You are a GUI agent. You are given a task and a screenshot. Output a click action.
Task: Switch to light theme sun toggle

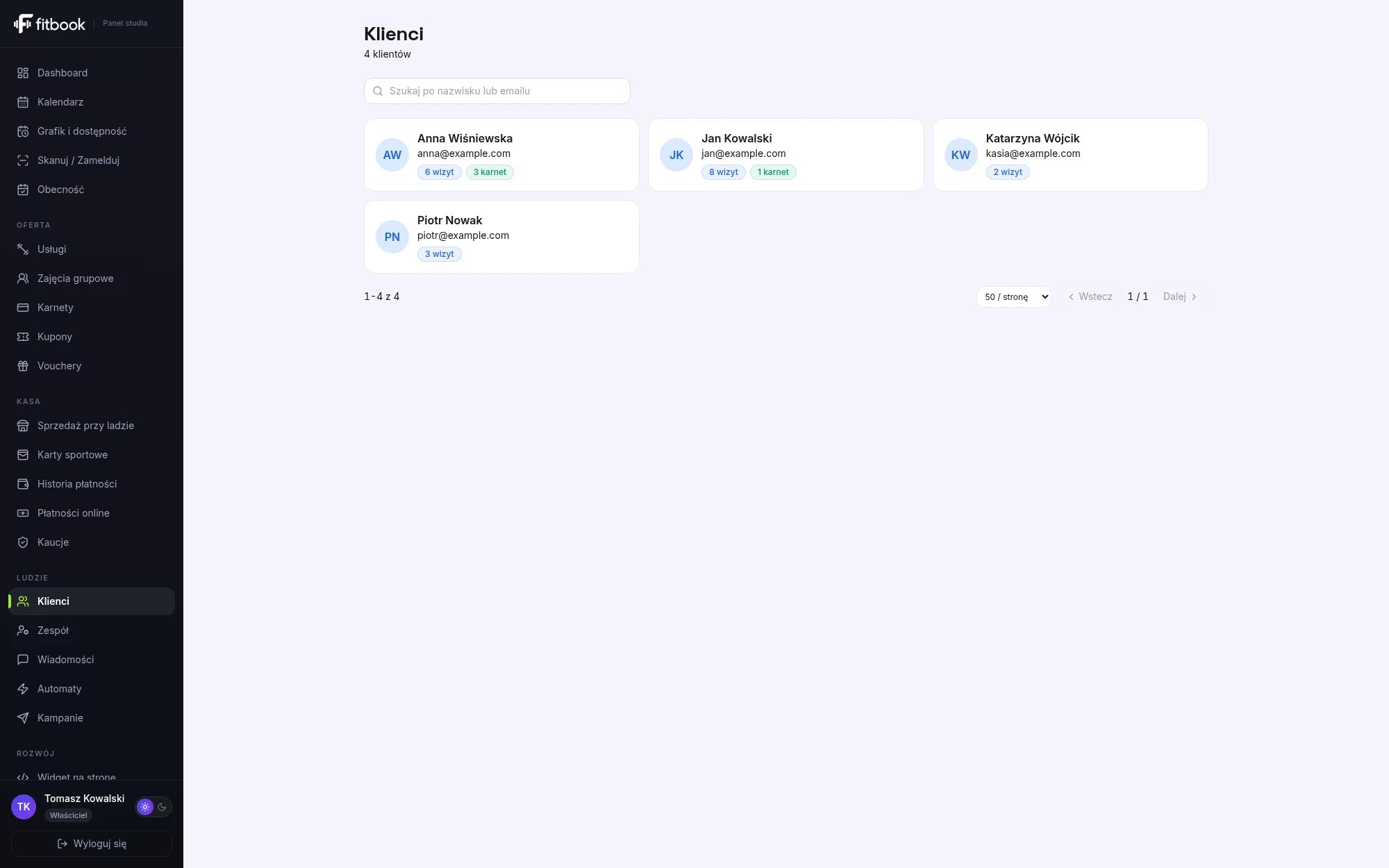click(x=145, y=807)
